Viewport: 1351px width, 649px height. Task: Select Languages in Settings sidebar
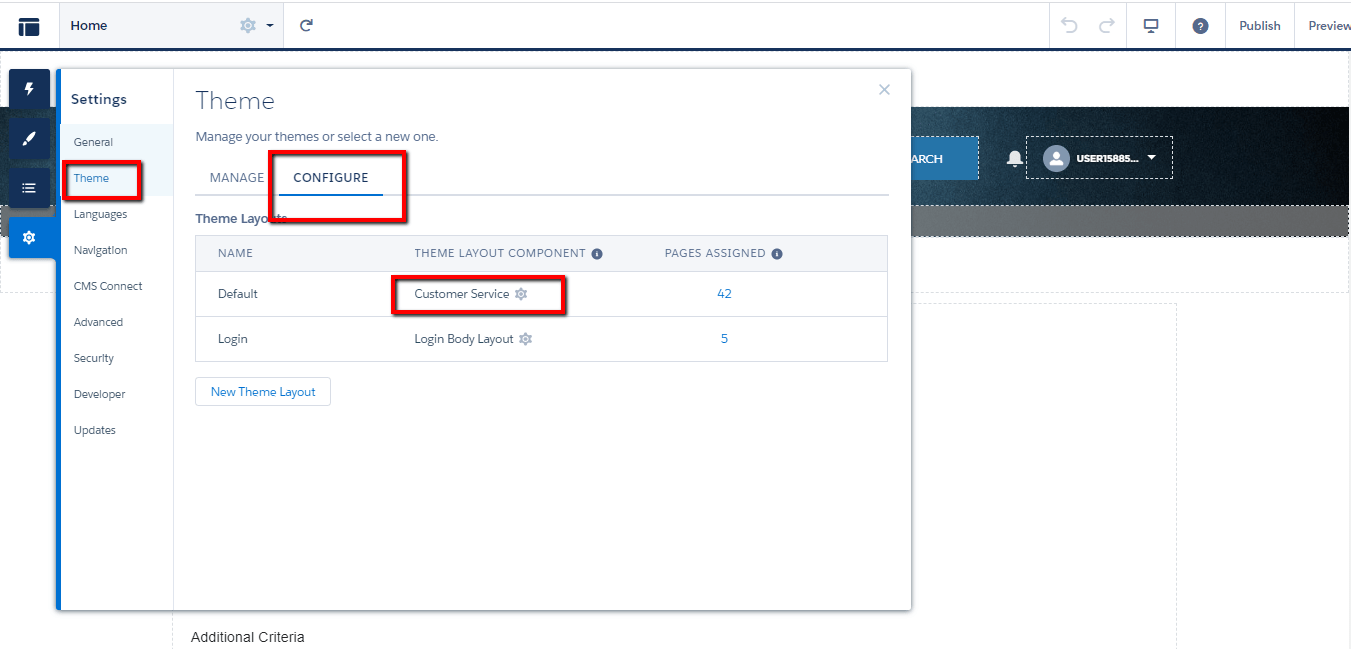pyautogui.click(x=100, y=214)
